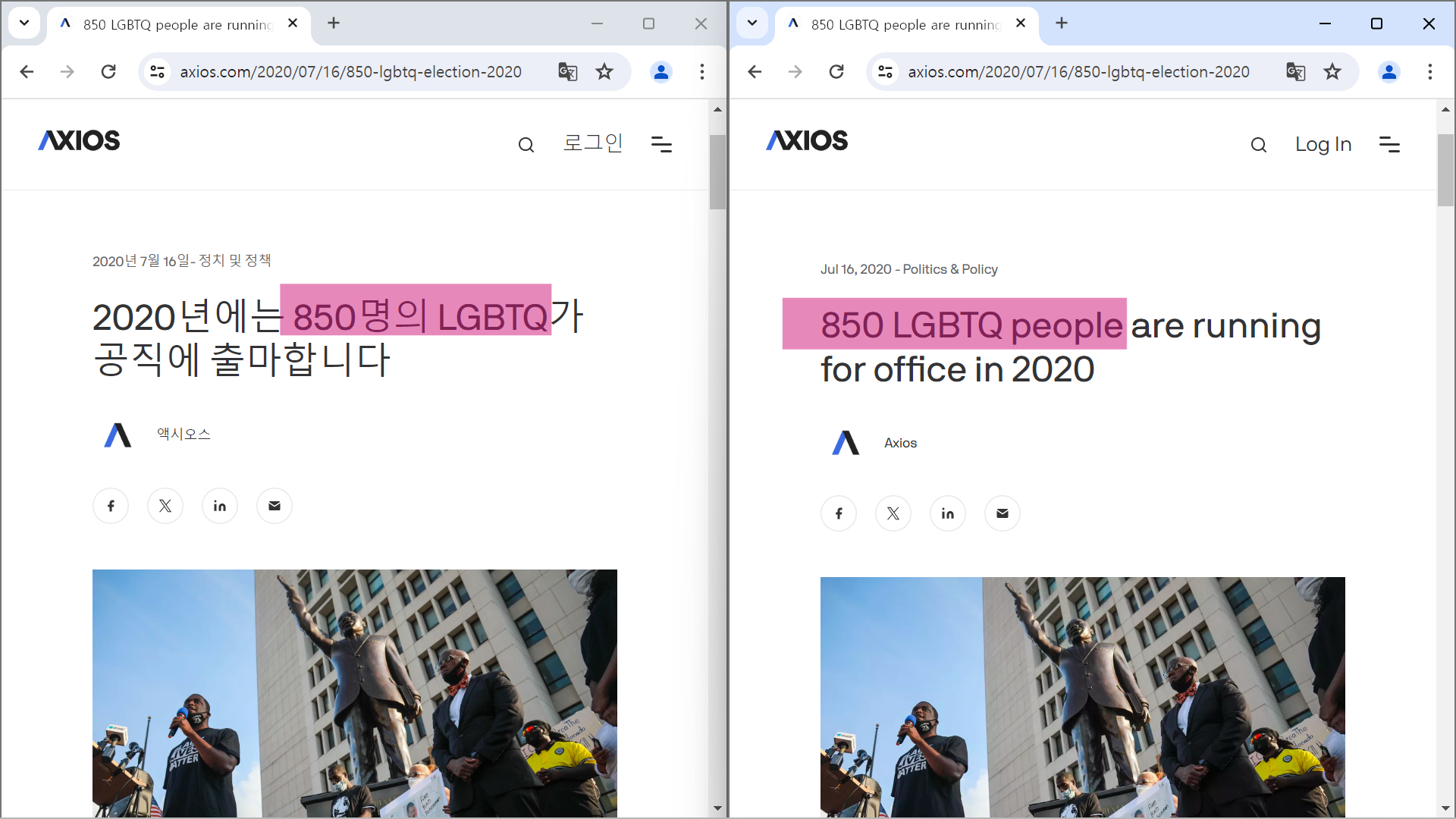Expand tab search dropdown in right window
Image resolution: width=1456 pixels, height=819 pixels.
752,23
